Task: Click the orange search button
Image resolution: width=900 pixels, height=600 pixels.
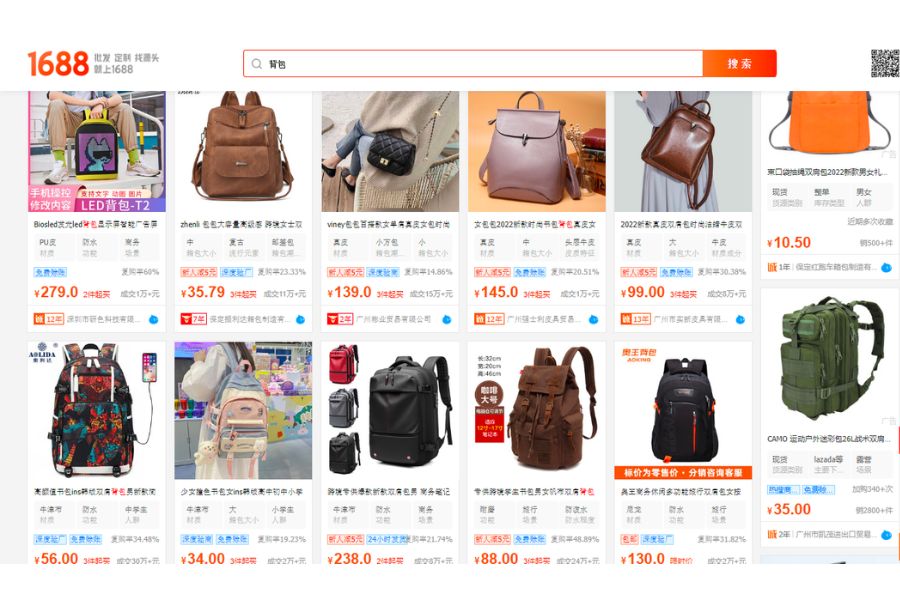Action: pyautogui.click(x=739, y=64)
